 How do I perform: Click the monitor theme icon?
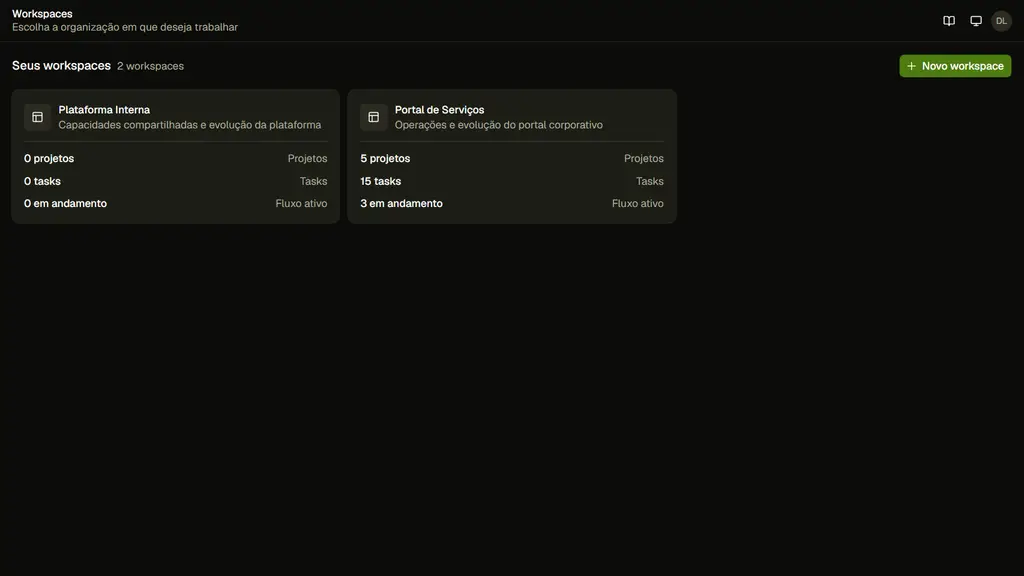point(976,21)
